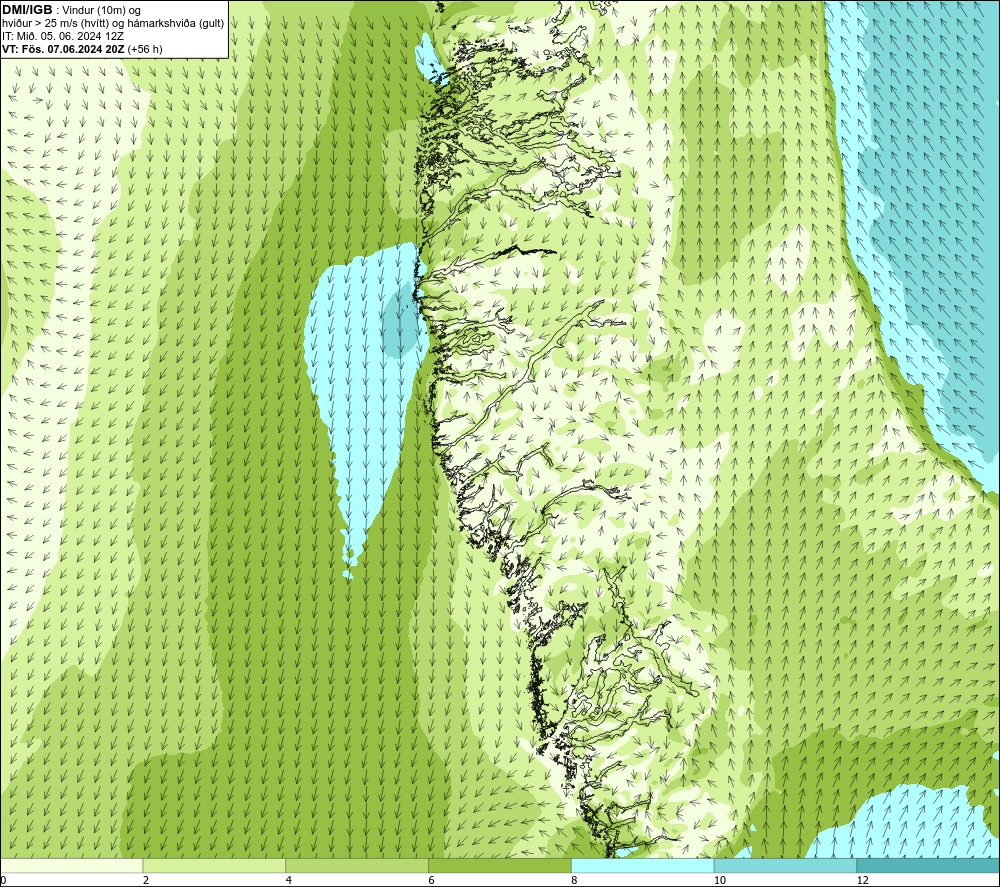Screen dimensions: 1000x887
Task: Click the '0' scale label
Action: 4,880
